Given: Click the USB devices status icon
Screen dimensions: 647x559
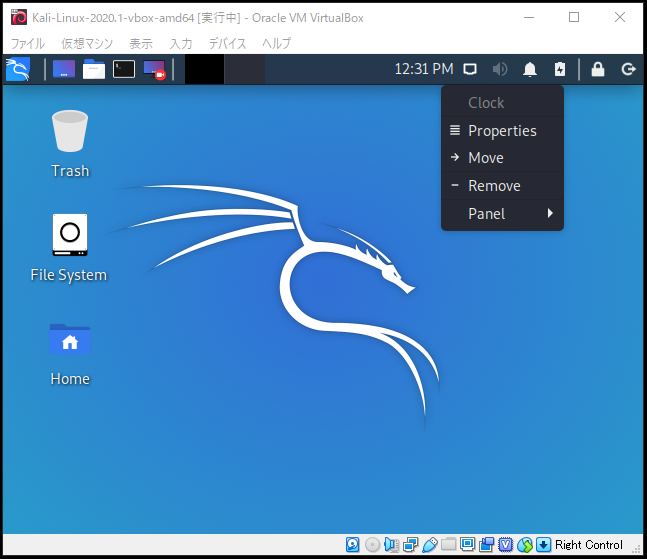Looking at the screenshot, I should (430, 545).
